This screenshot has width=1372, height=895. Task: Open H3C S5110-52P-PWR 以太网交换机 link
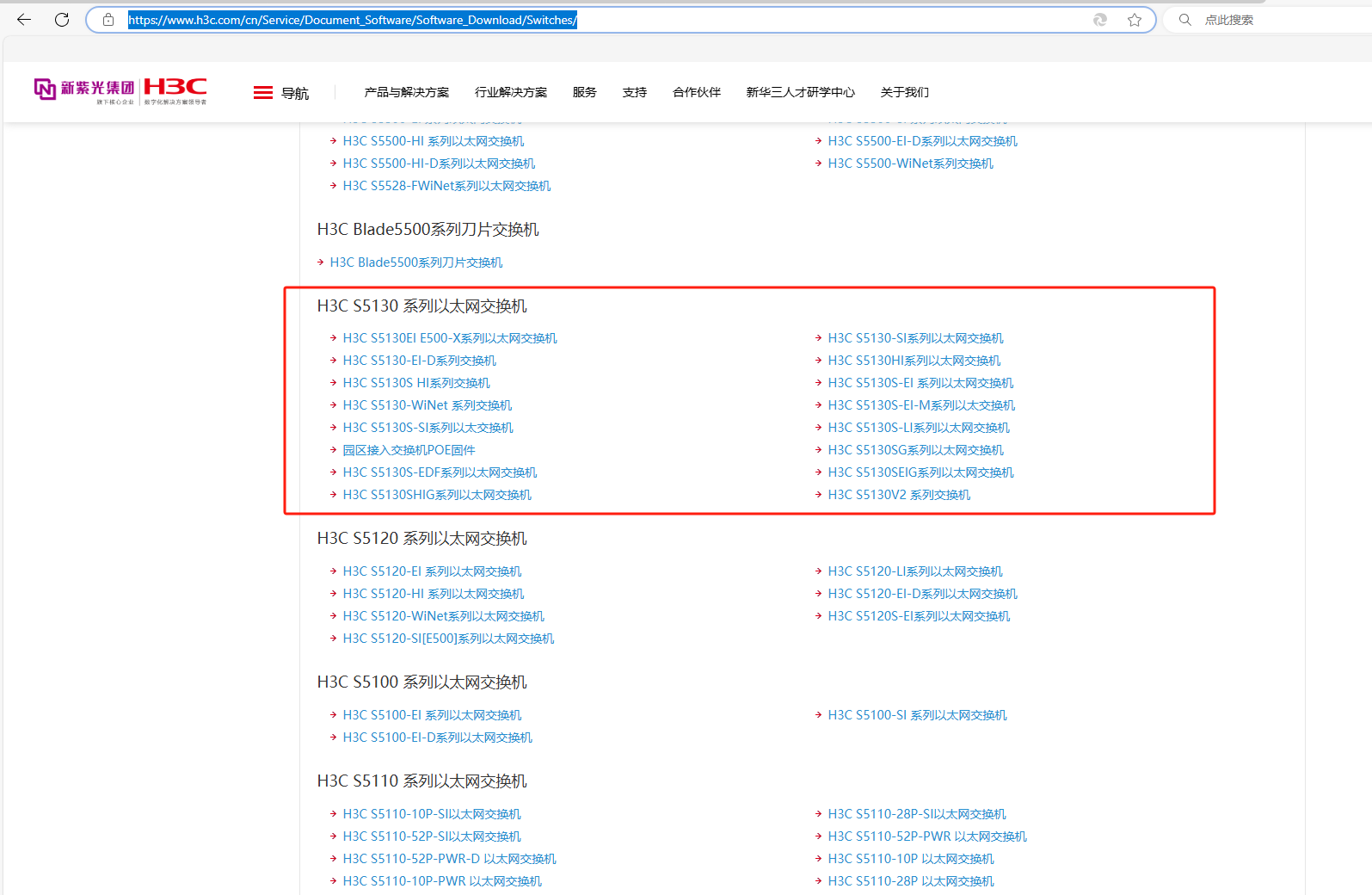tap(927, 836)
